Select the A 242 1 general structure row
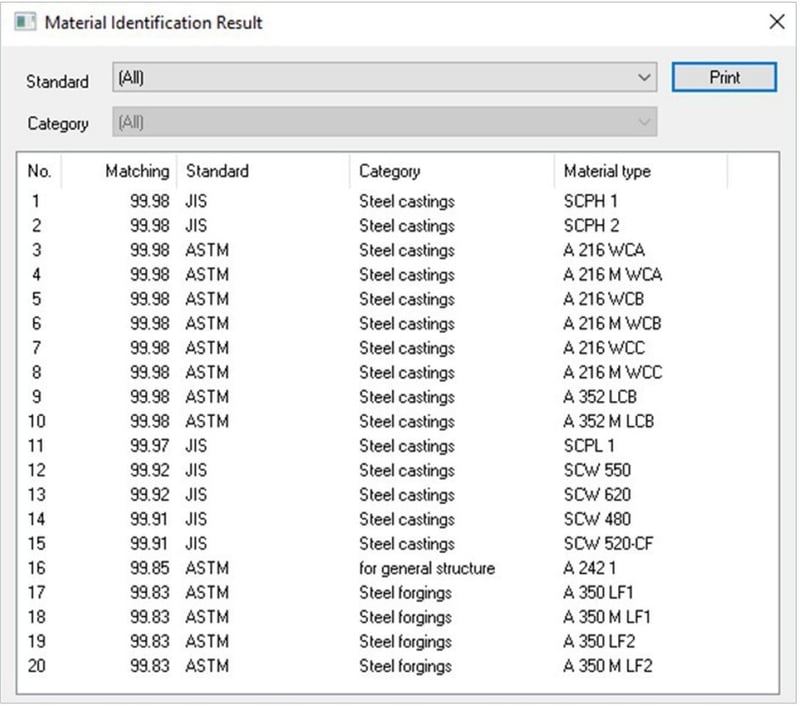This screenshot has height=710, width=800. tap(591, 568)
